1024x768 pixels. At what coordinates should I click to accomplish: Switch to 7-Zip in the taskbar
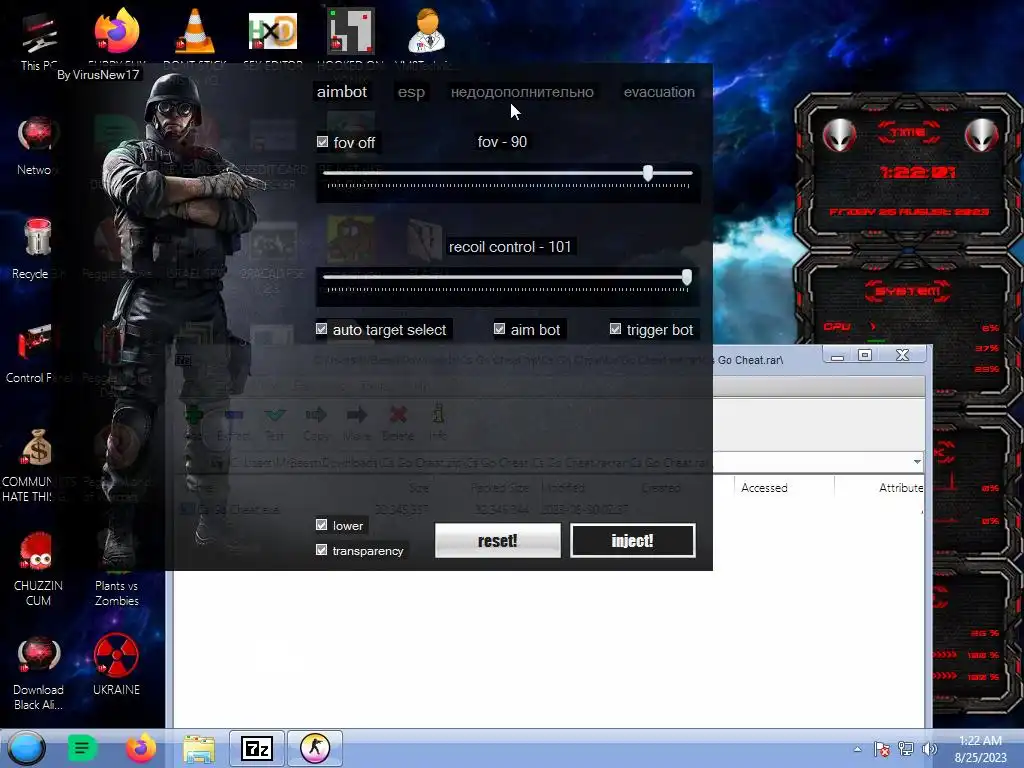(x=257, y=748)
